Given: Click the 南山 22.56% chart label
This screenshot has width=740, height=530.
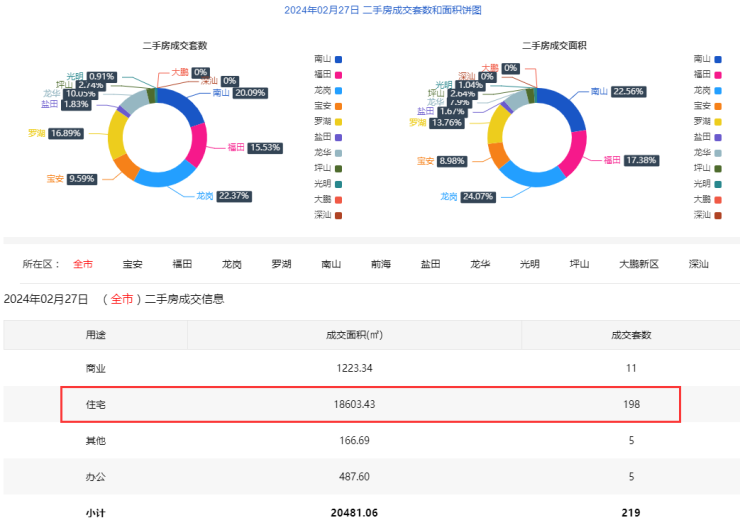Looking at the screenshot, I should pos(619,91).
